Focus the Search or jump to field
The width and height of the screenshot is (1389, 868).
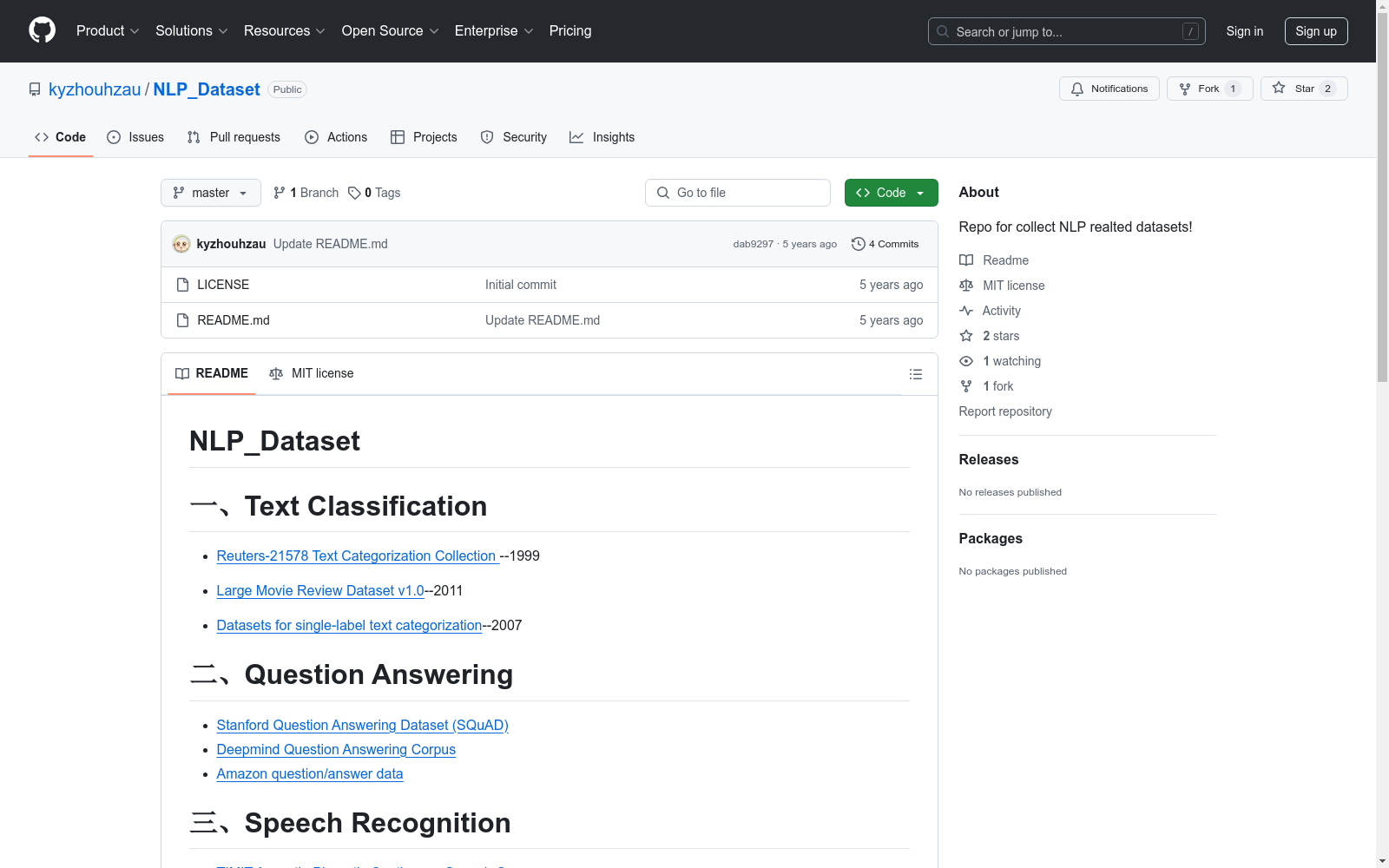point(1067,31)
